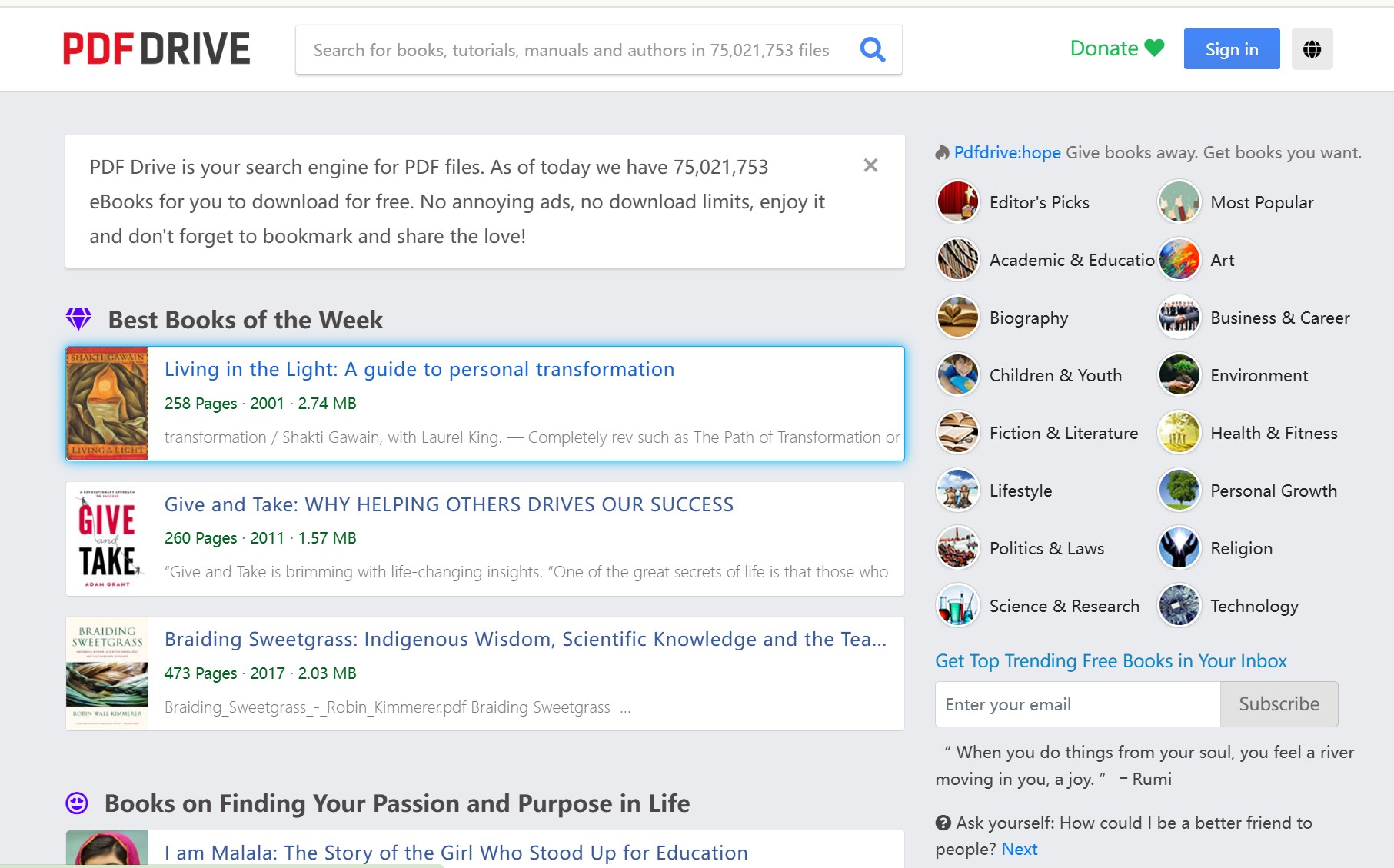This screenshot has width=1394, height=868.
Task: Open Braiding Sweetgrass book title
Action: coord(525,639)
